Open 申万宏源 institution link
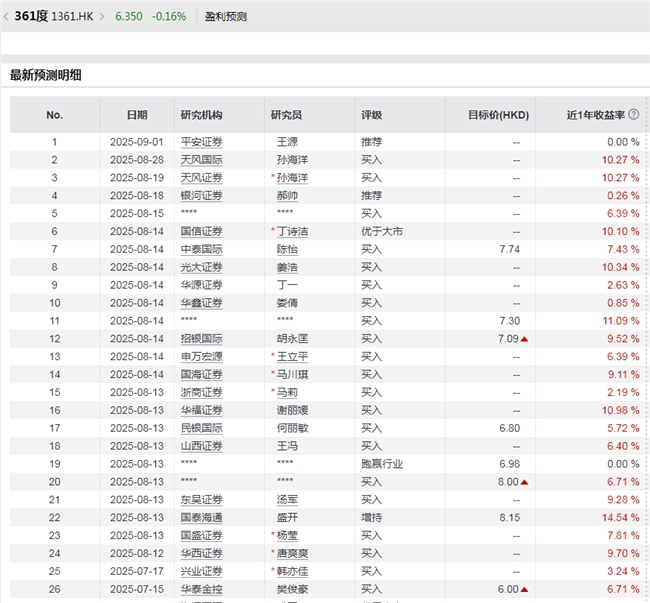650x603 pixels. click(201, 356)
